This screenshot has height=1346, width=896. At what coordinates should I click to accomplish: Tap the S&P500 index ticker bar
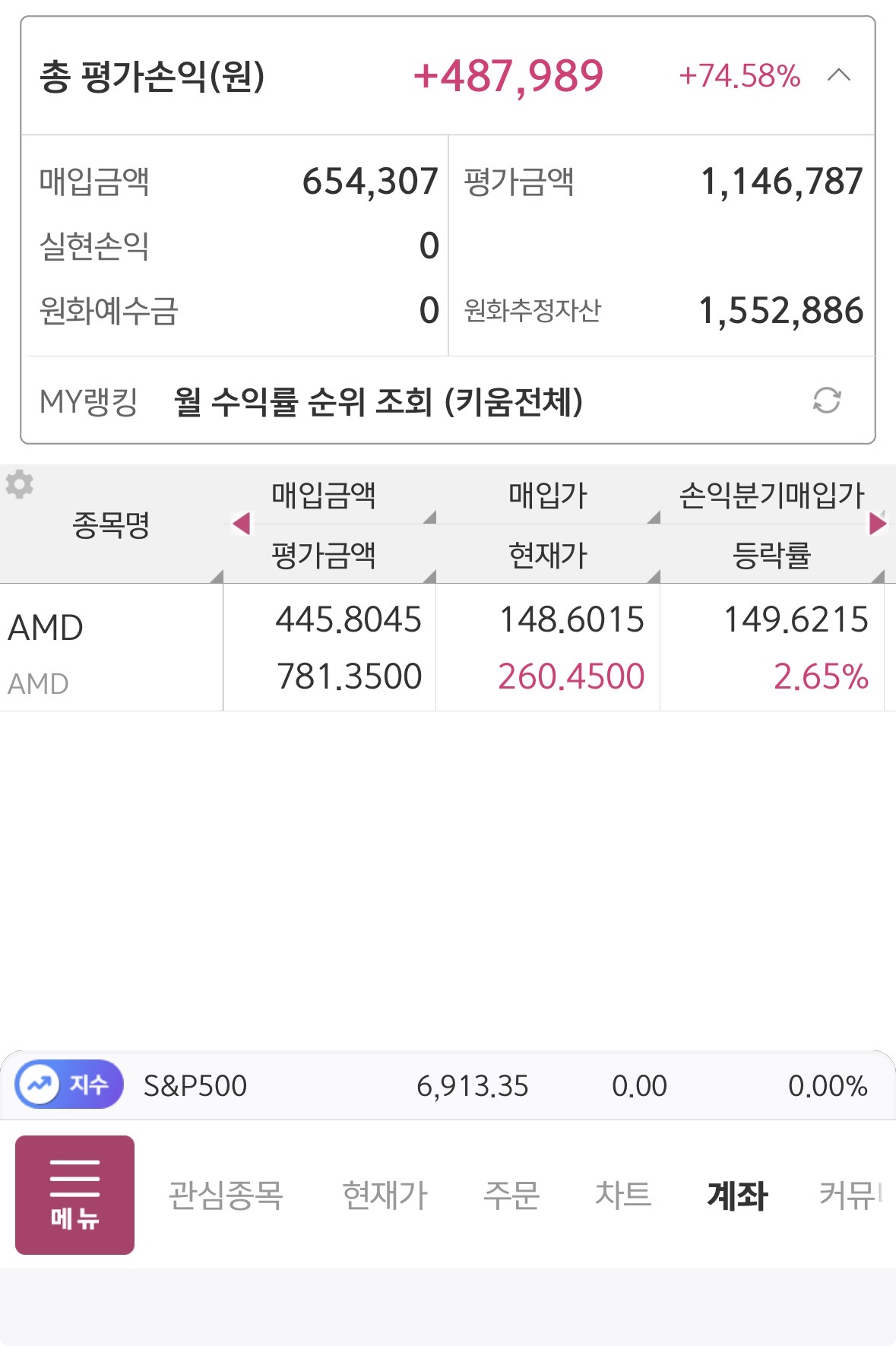(x=502, y=1085)
